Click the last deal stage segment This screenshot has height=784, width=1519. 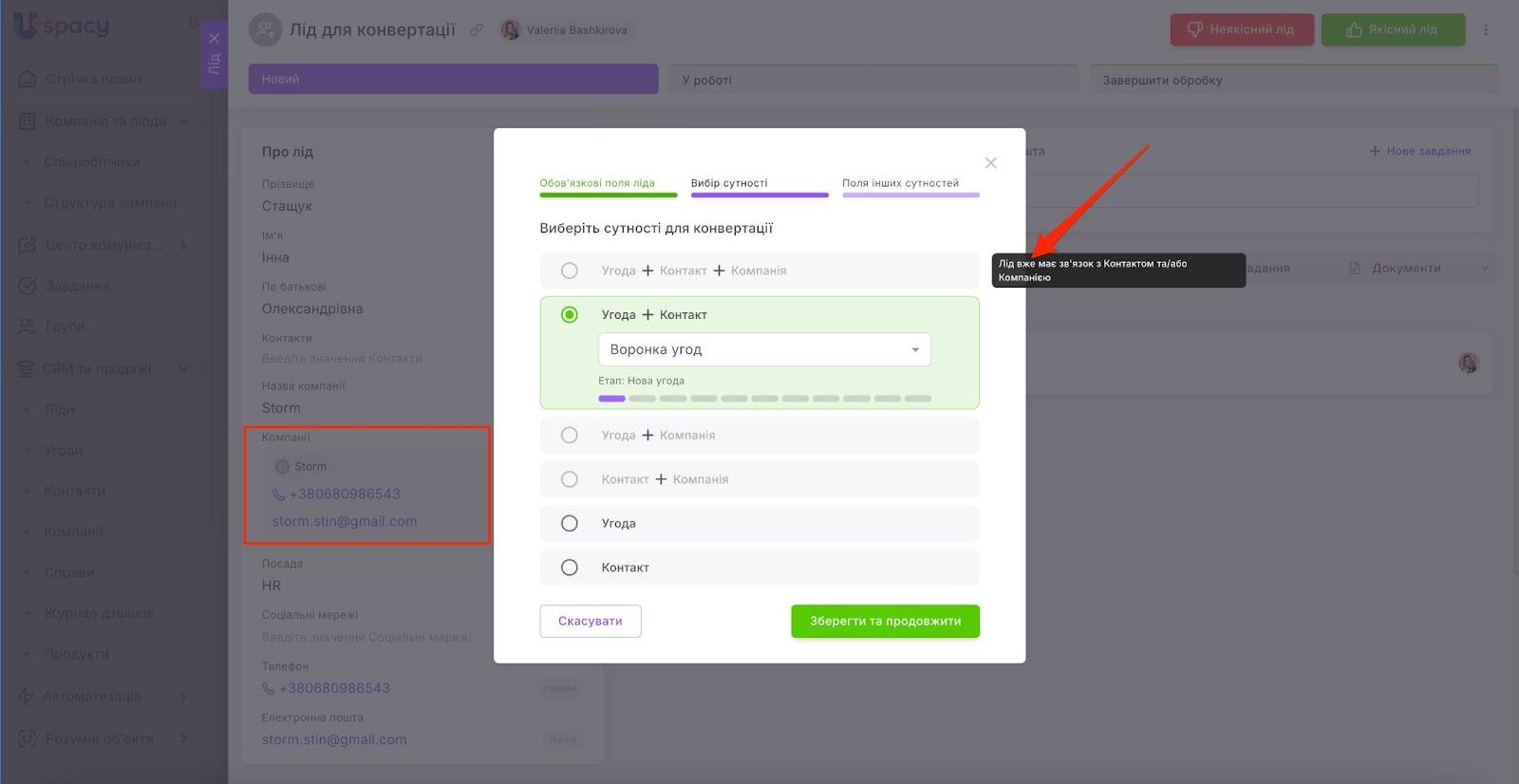pyautogui.click(x=918, y=399)
